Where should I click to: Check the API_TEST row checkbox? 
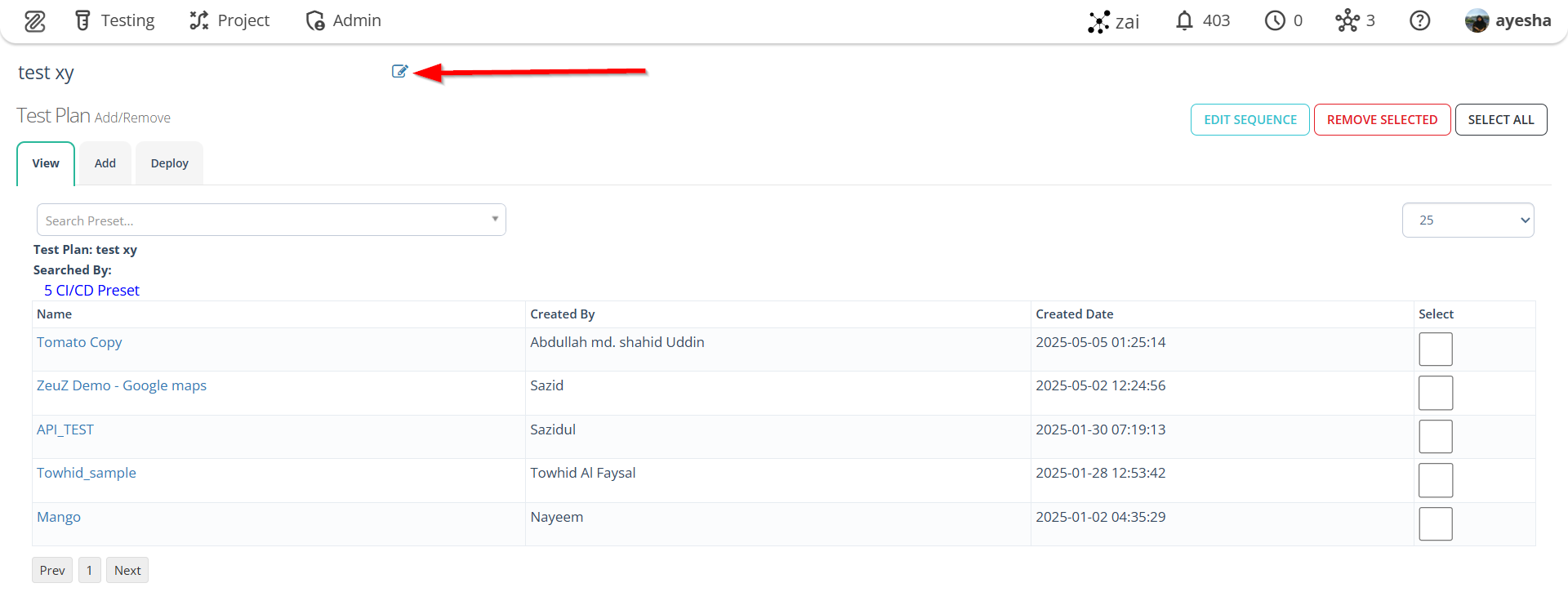coord(1436,437)
